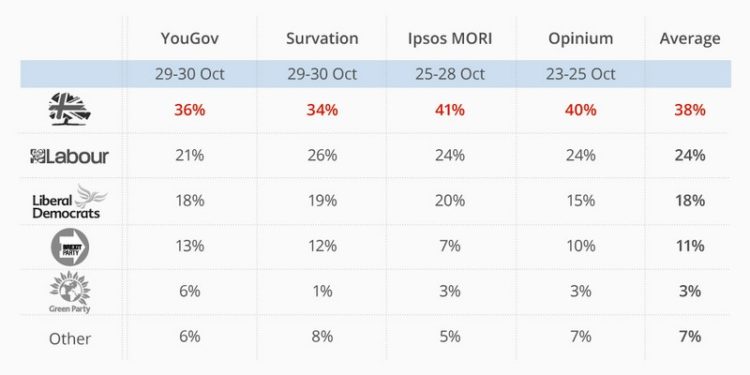Click the red 38% average value
750x375 pixels.
(x=690, y=110)
